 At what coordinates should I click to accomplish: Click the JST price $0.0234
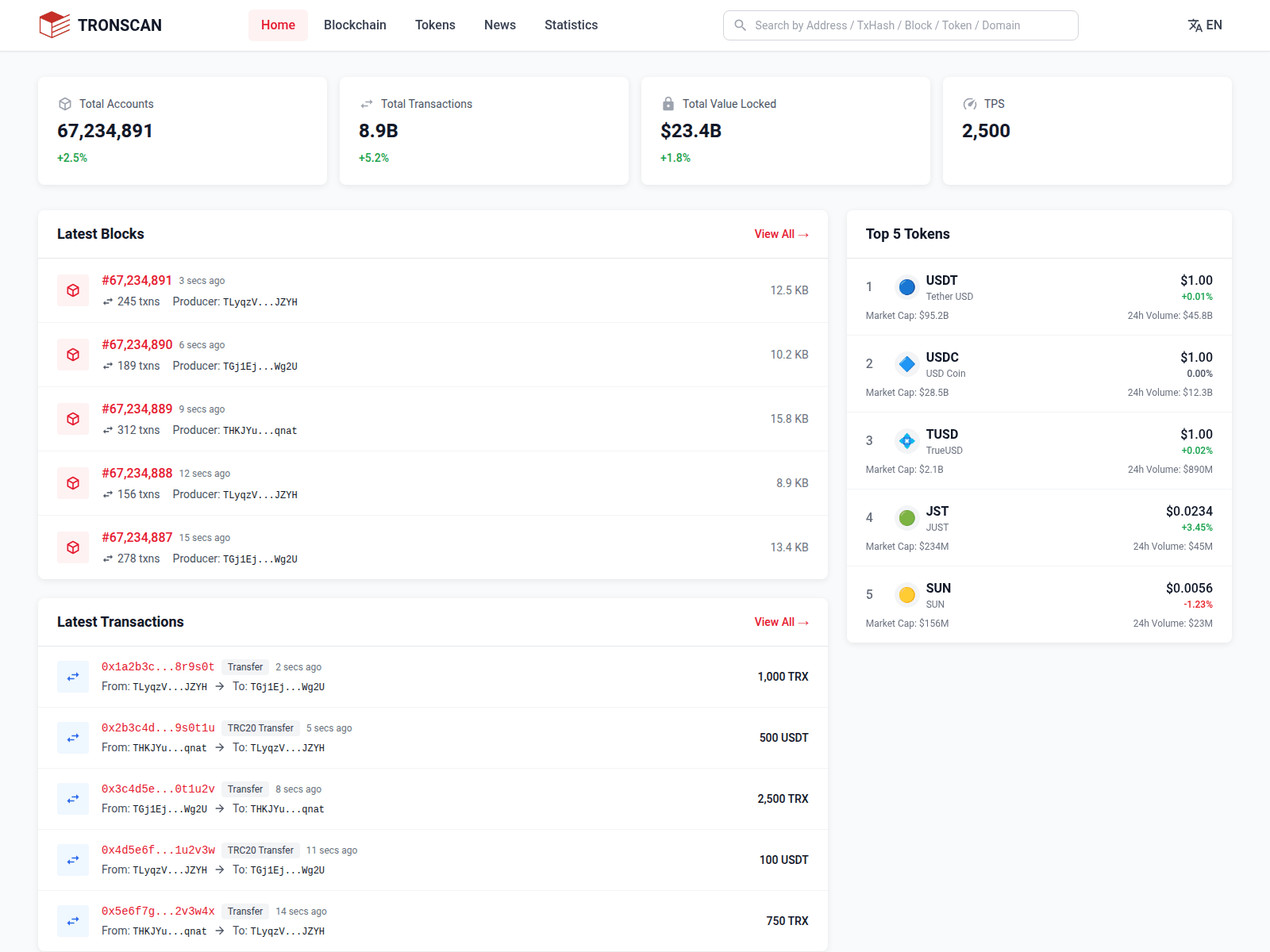pyautogui.click(x=1189, y=512)
